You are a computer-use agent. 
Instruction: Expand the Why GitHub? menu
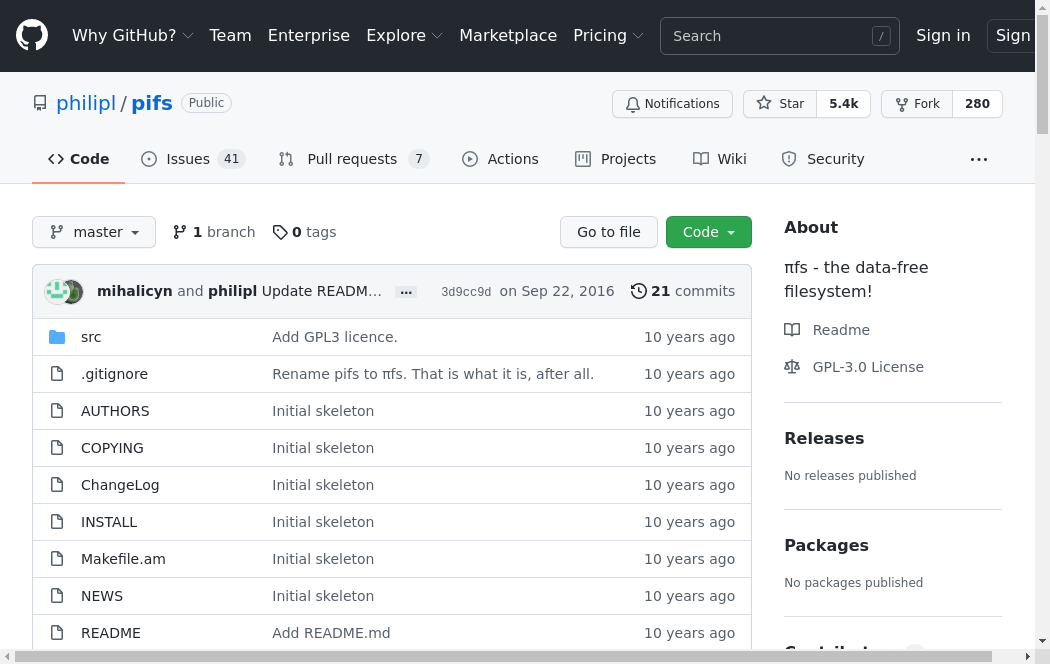tap(132, 36)
